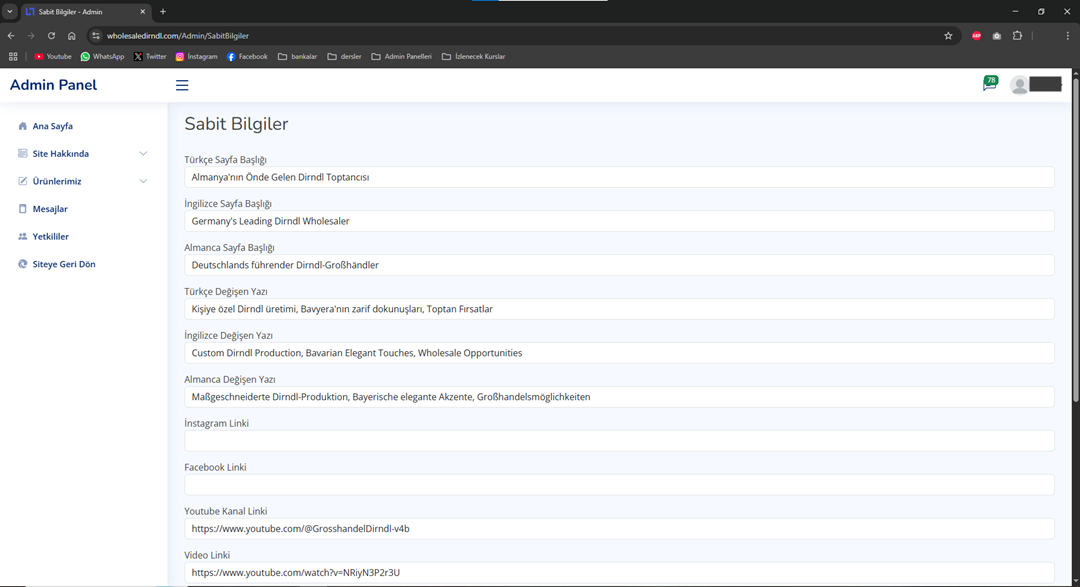Bookmark this page with the star icon

click(948, 36)
